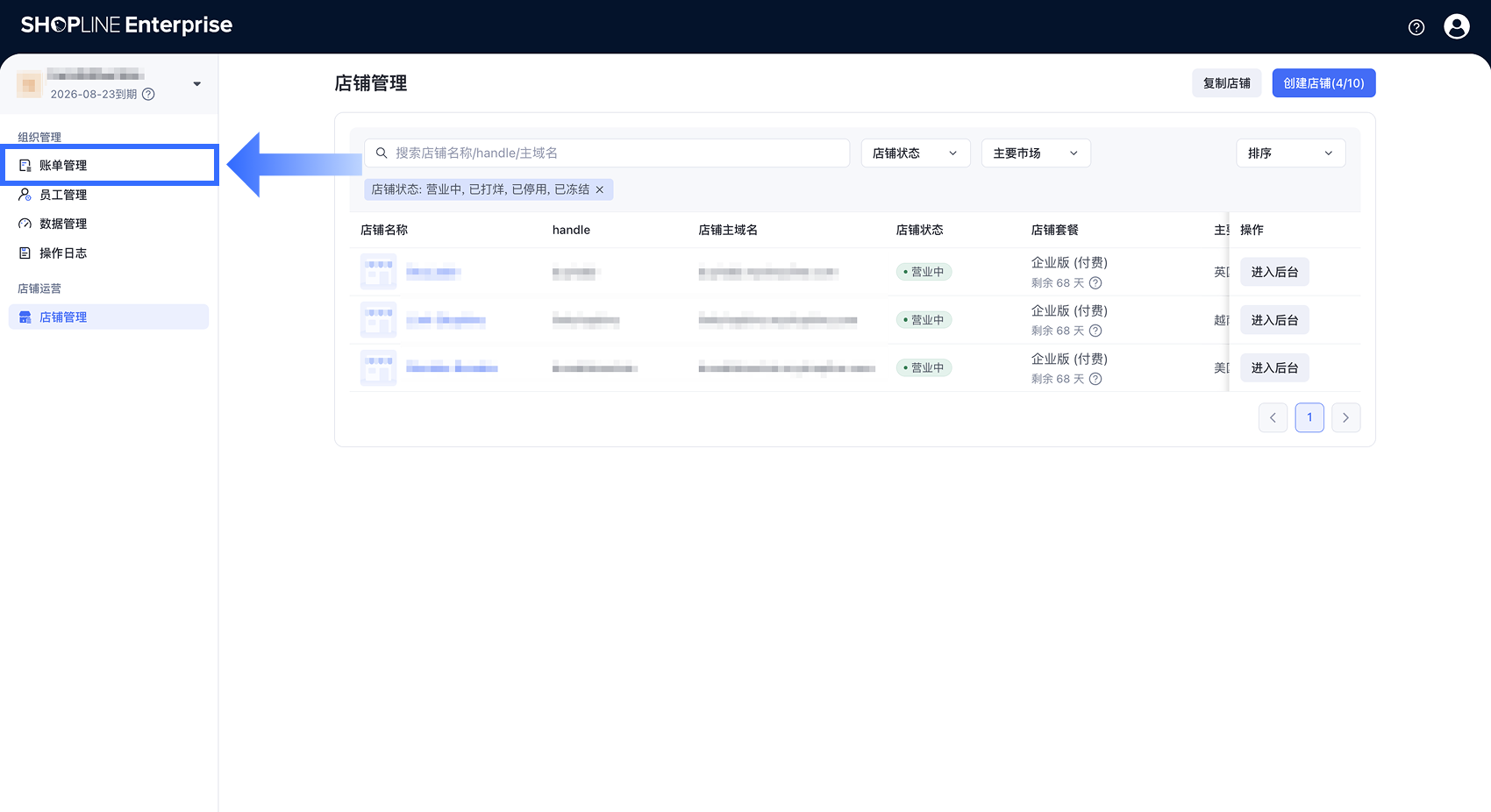Click the 操作日志 document icon

click(25, 253)
